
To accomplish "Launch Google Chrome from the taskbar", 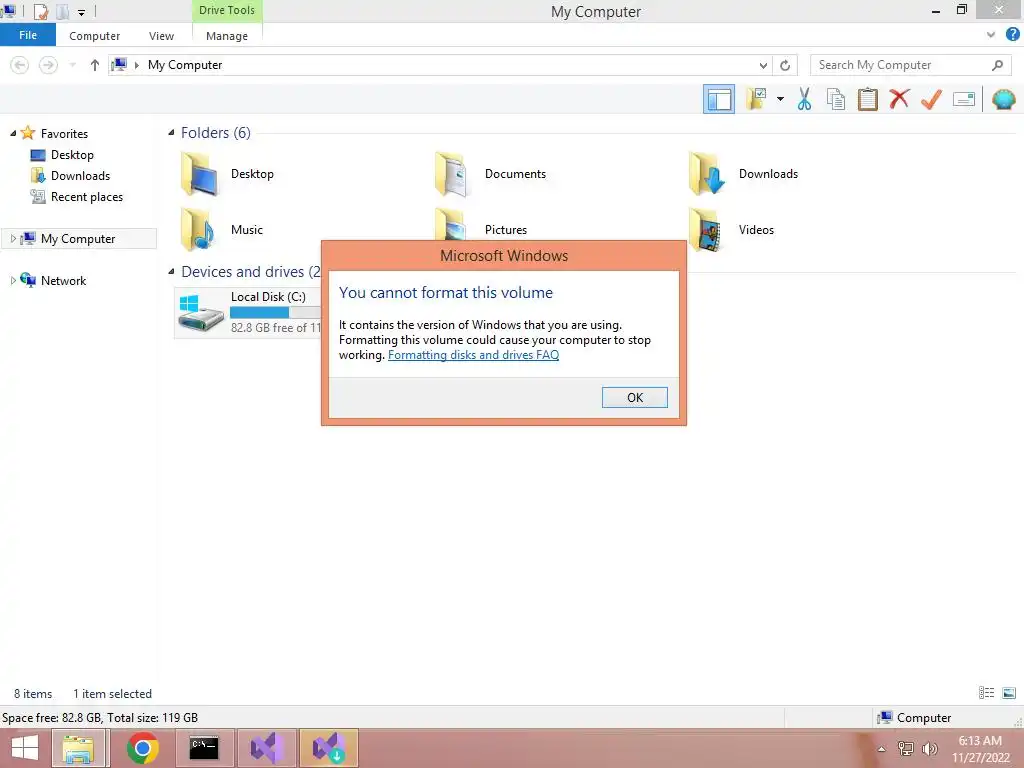I will (142, 748).
